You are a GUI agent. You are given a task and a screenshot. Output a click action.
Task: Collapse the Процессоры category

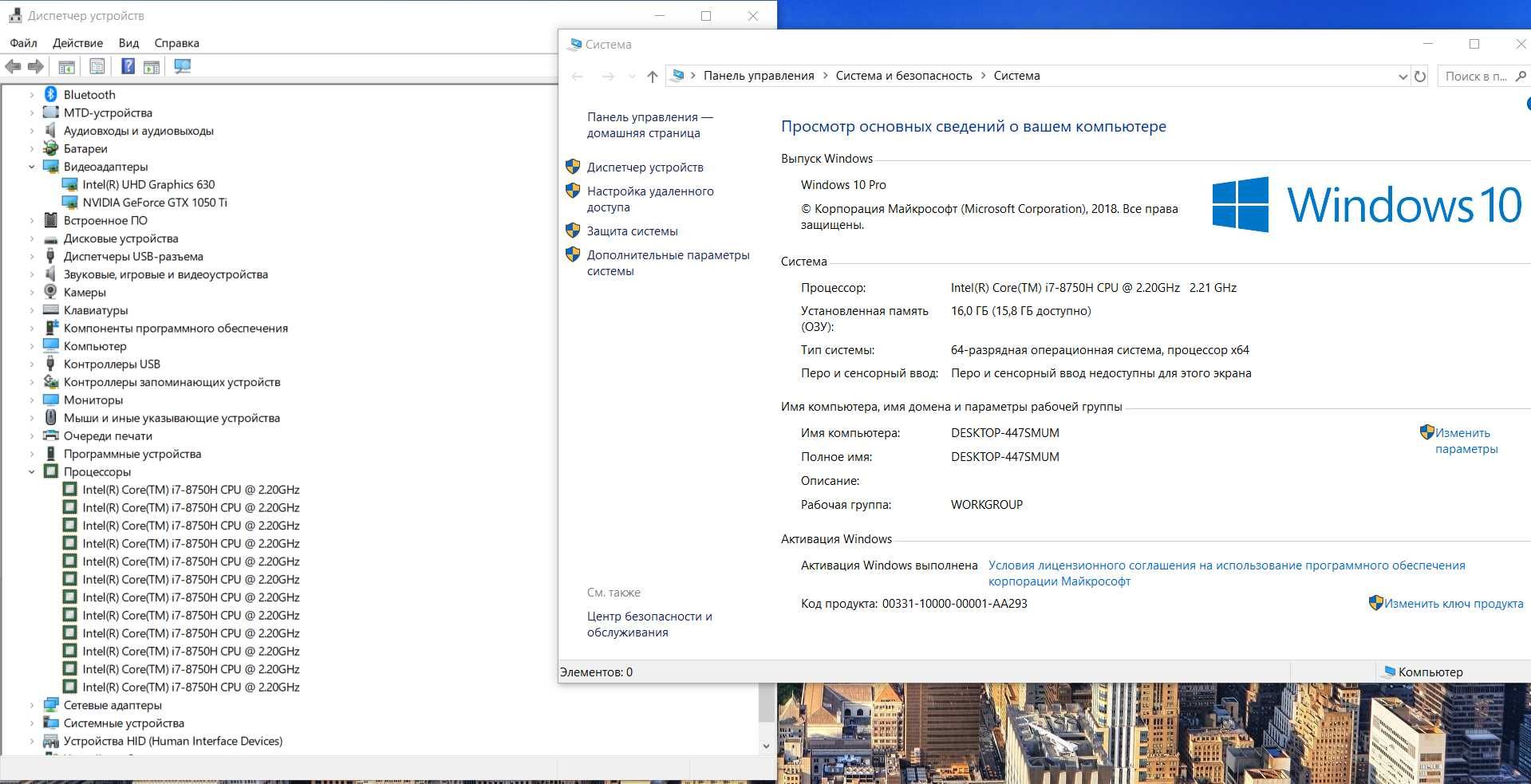[32, 471]
